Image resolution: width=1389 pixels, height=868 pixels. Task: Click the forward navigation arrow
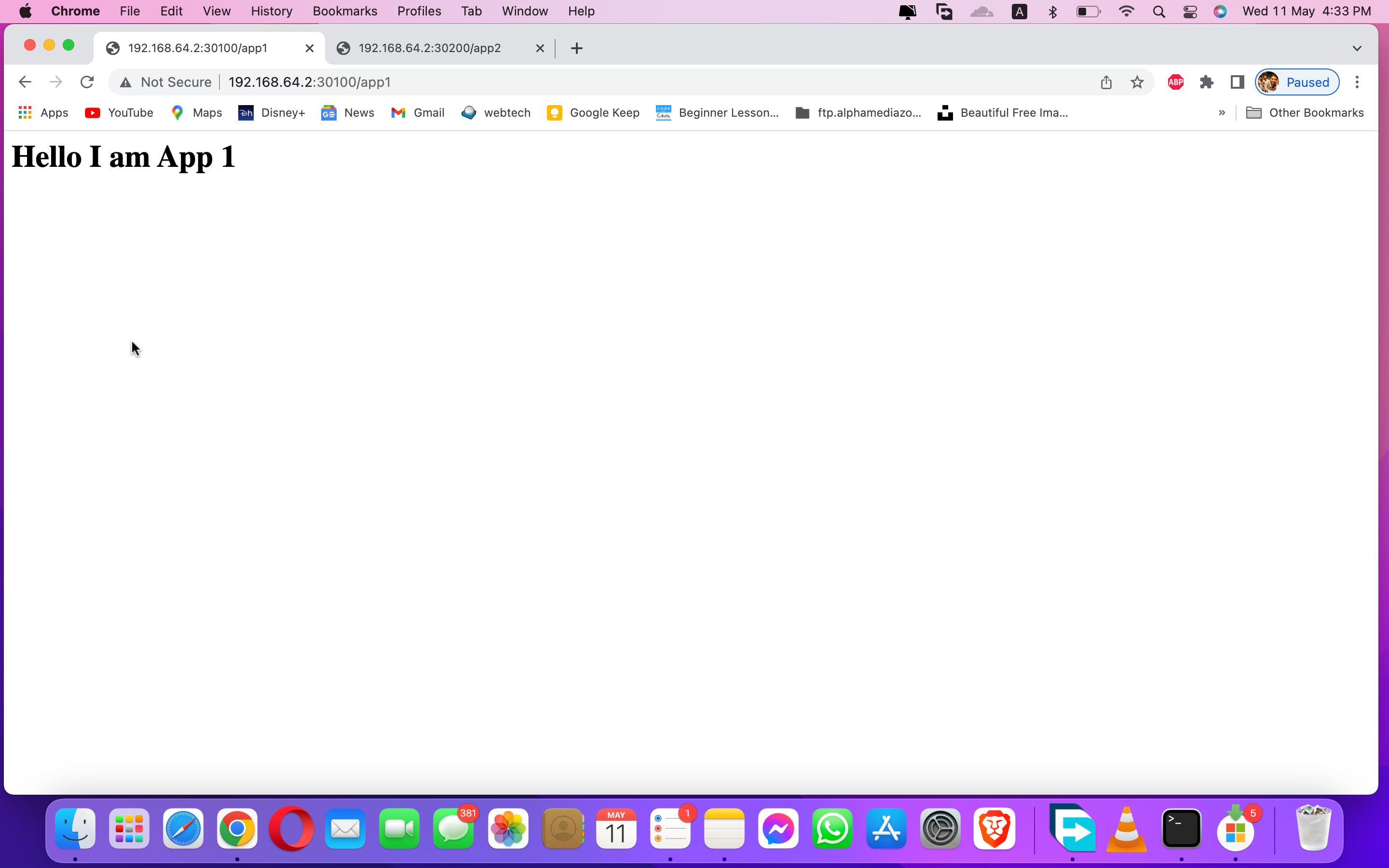pyautogui.click(x=55, y=82)
